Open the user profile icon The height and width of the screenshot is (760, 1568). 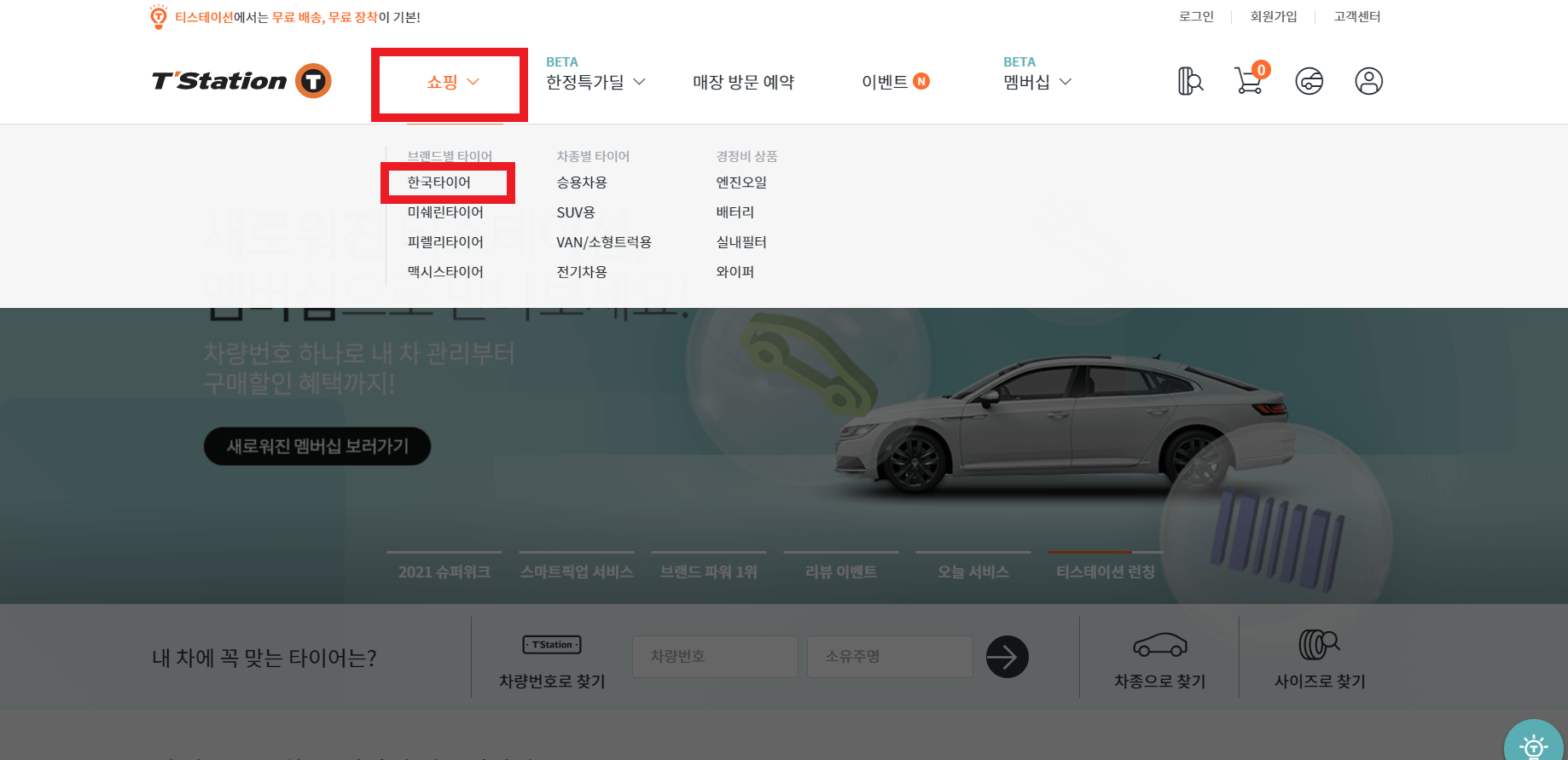[1369, 81]
